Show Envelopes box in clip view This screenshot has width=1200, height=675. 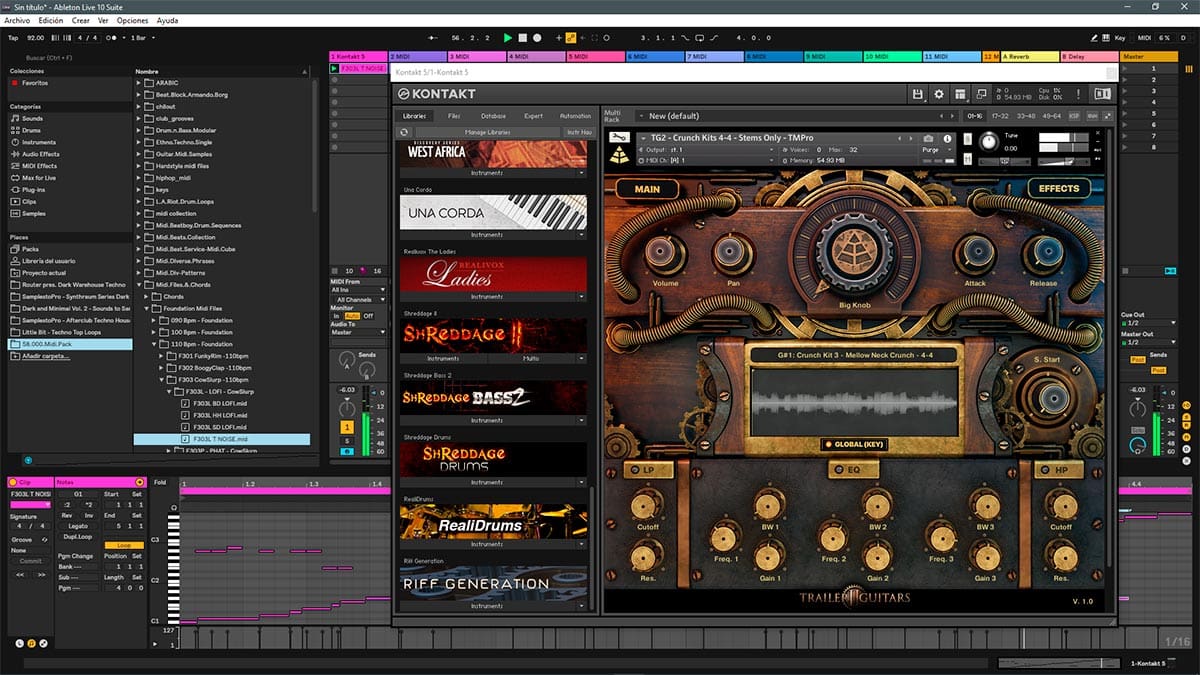[44, 642]
